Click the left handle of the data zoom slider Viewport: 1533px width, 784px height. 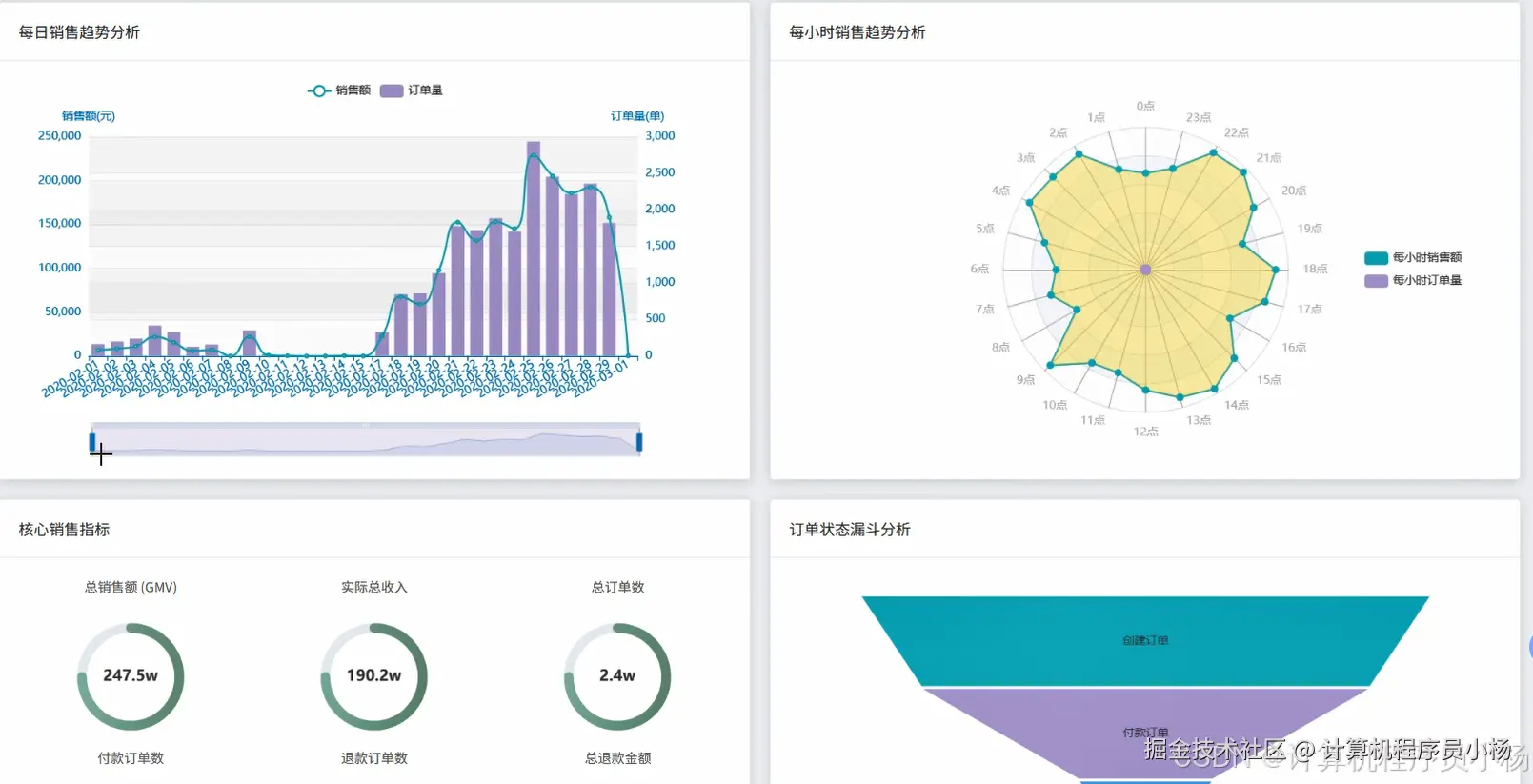[92, 442]
